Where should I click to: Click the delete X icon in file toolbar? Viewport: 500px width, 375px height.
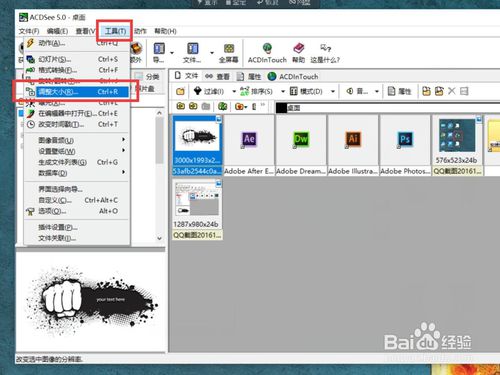coord(451,91)
